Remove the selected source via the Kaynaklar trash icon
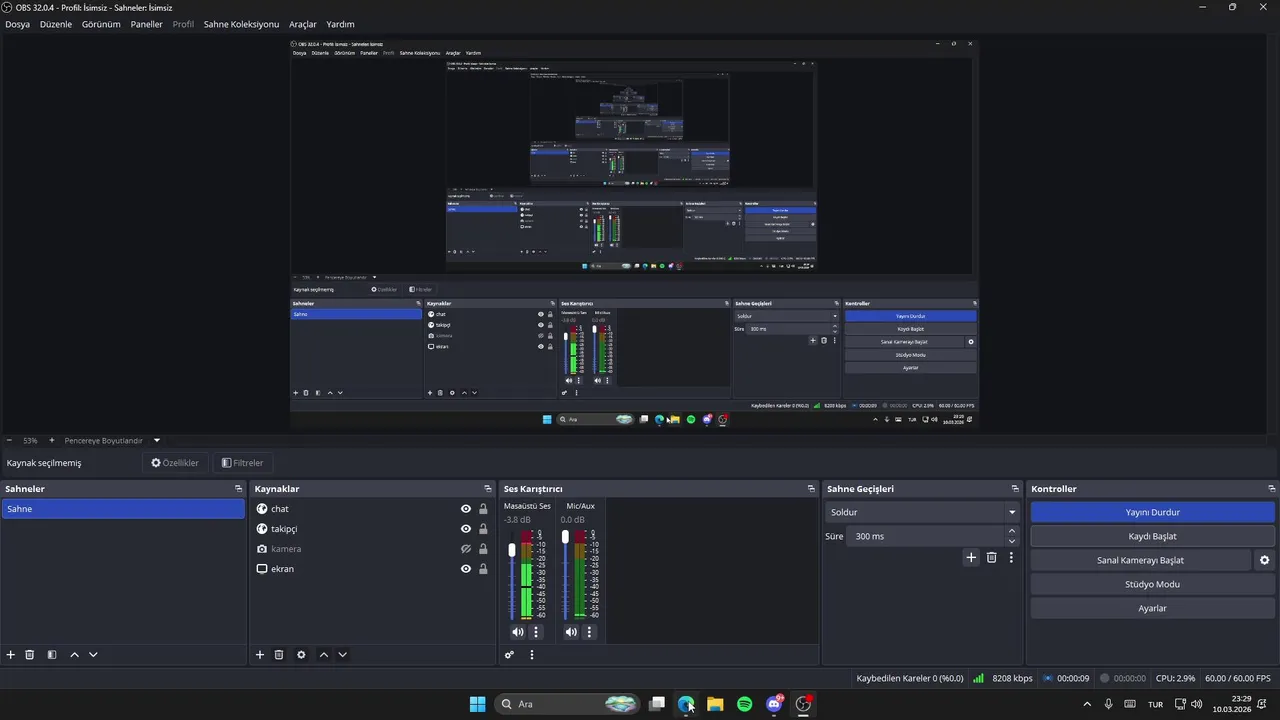Screen dimensions: 1280x720 coord(279,655)
